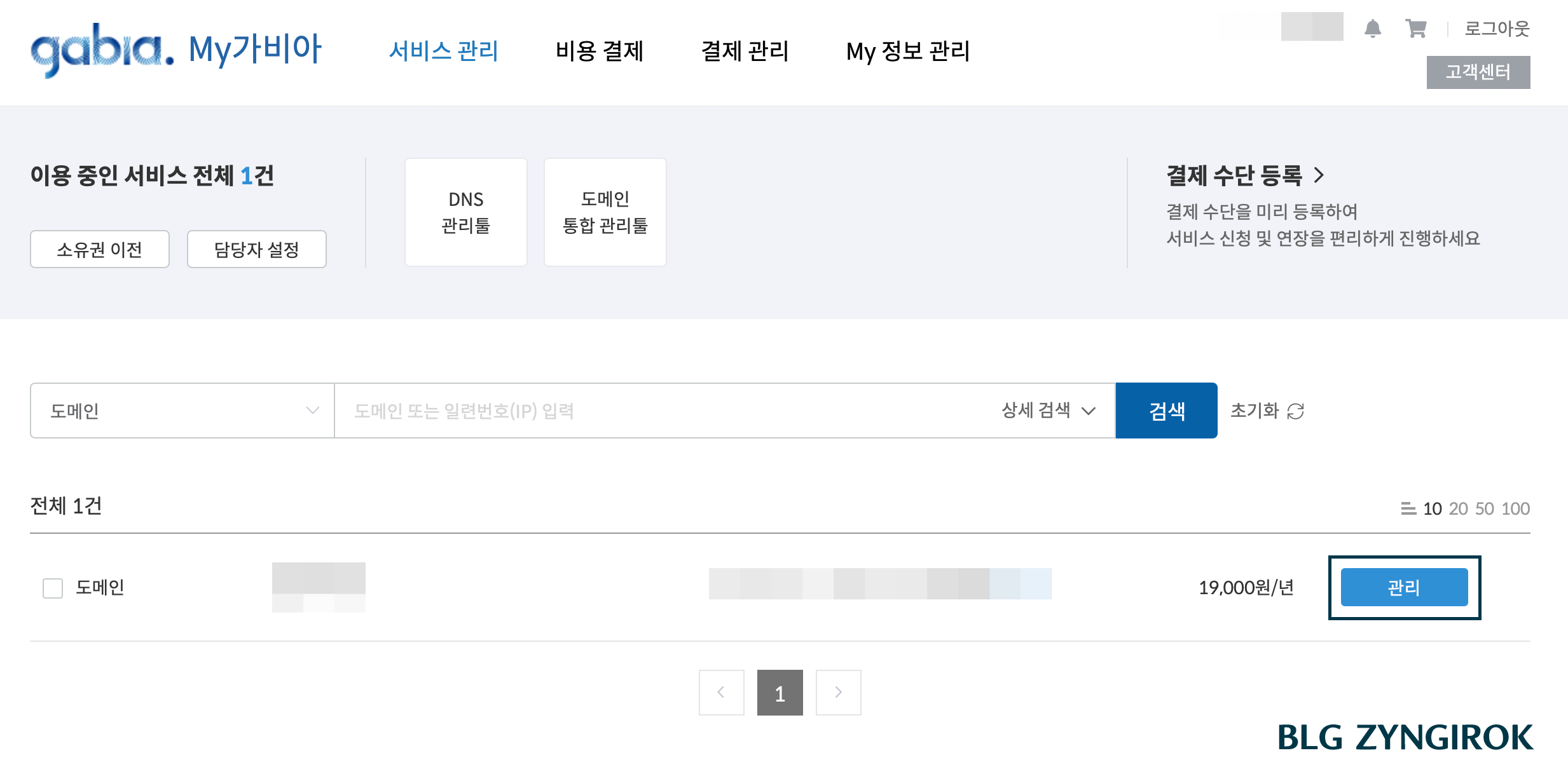Go to next page with right arrow
The image size is (1568, 774).
(x=838, y=692)
